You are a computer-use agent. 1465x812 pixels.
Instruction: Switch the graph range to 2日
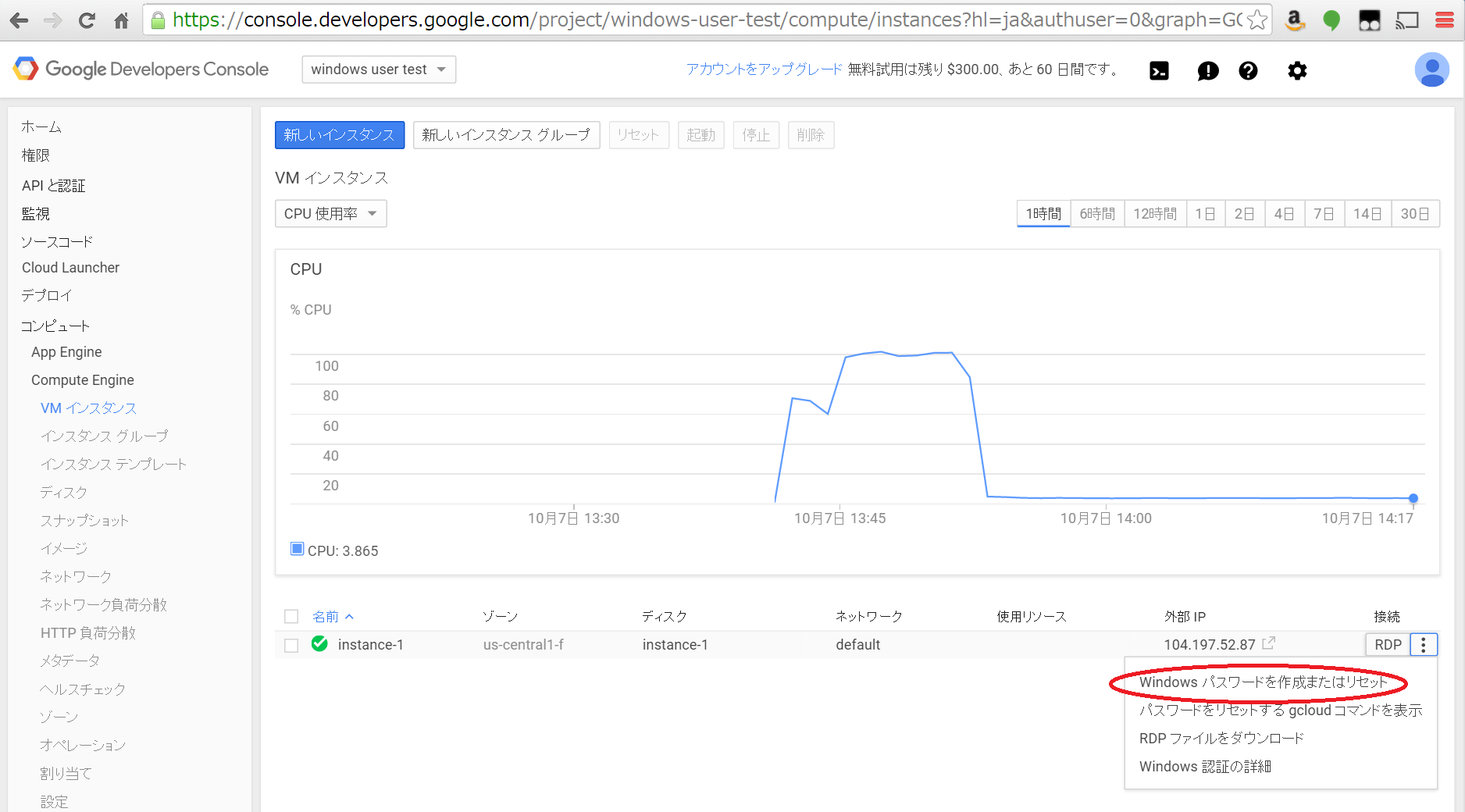(x=1245, y=214)
